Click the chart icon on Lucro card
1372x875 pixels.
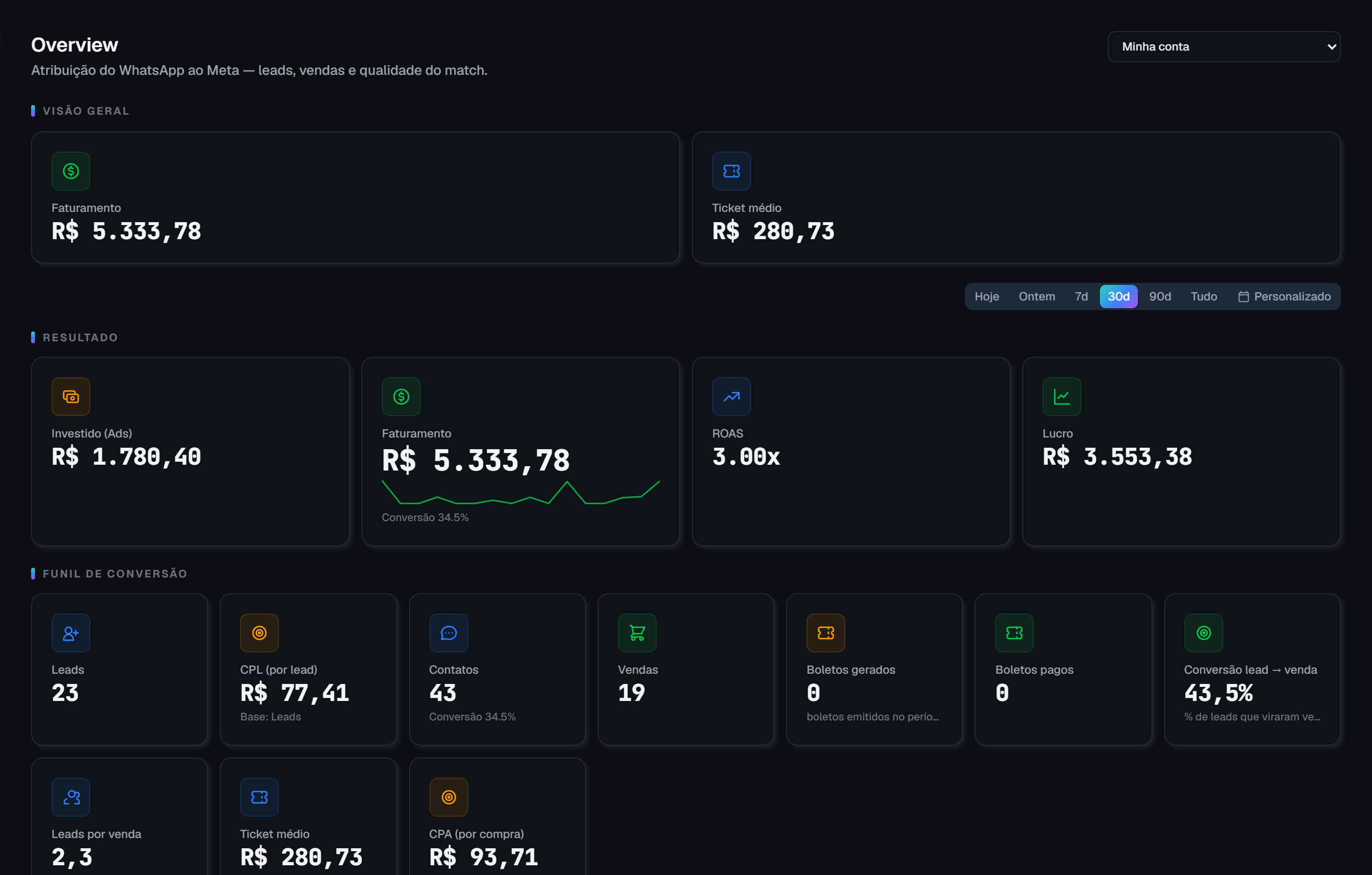click(1061, 397)
